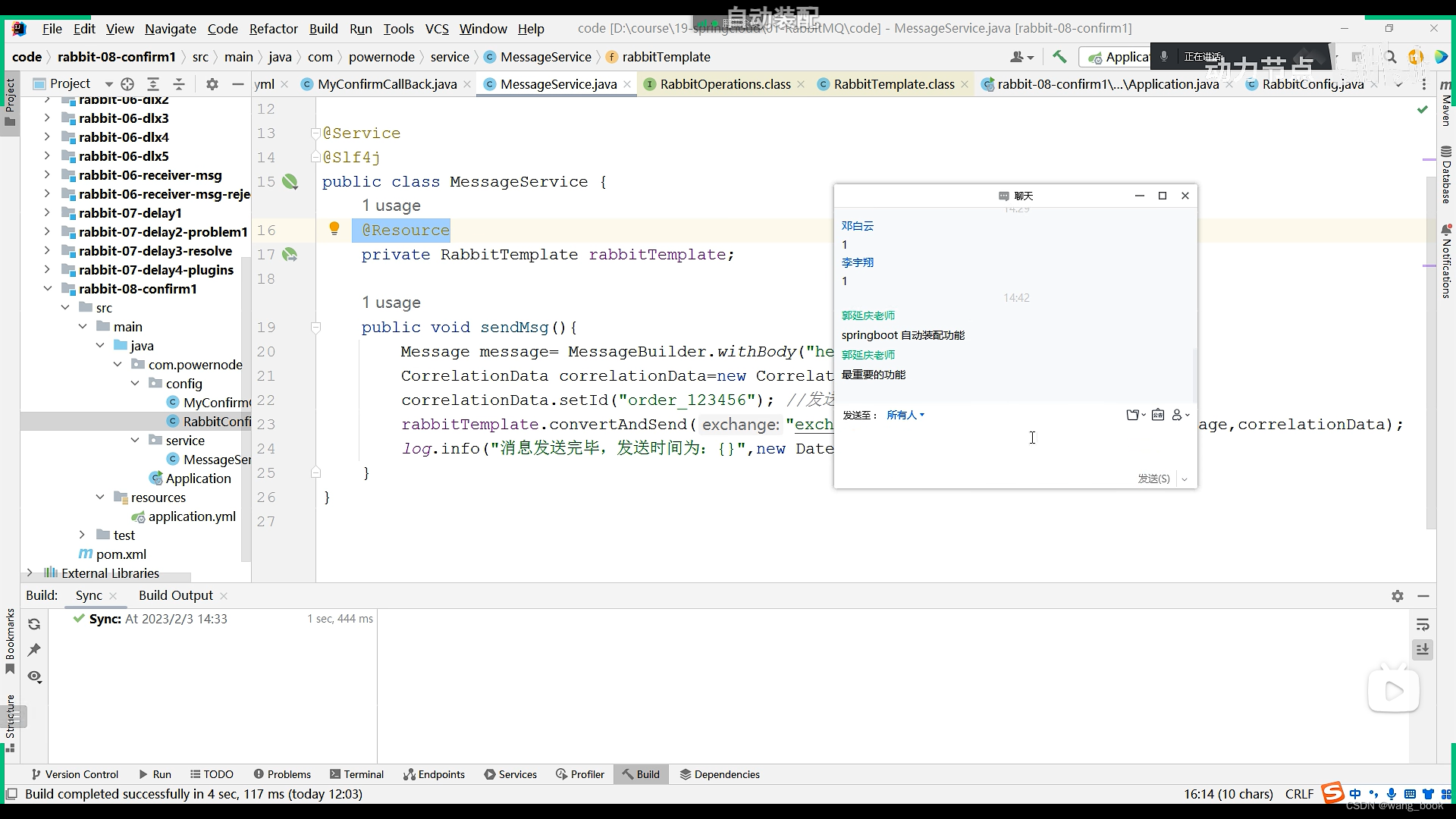1456x819 pixels.
Task: Click the Select Opened File target icon
Action: tap(127, 84)
